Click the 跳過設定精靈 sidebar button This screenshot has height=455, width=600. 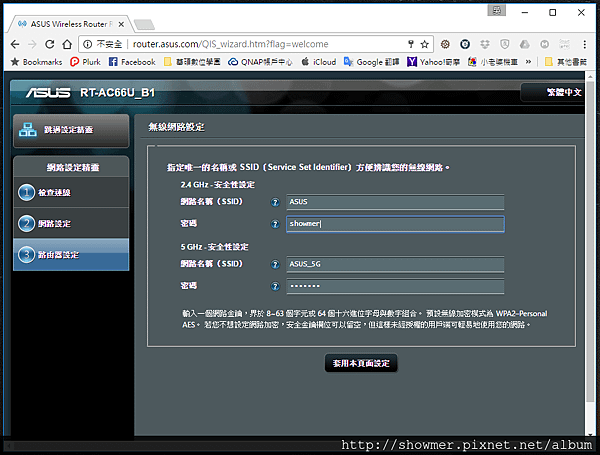click(71, 130)
